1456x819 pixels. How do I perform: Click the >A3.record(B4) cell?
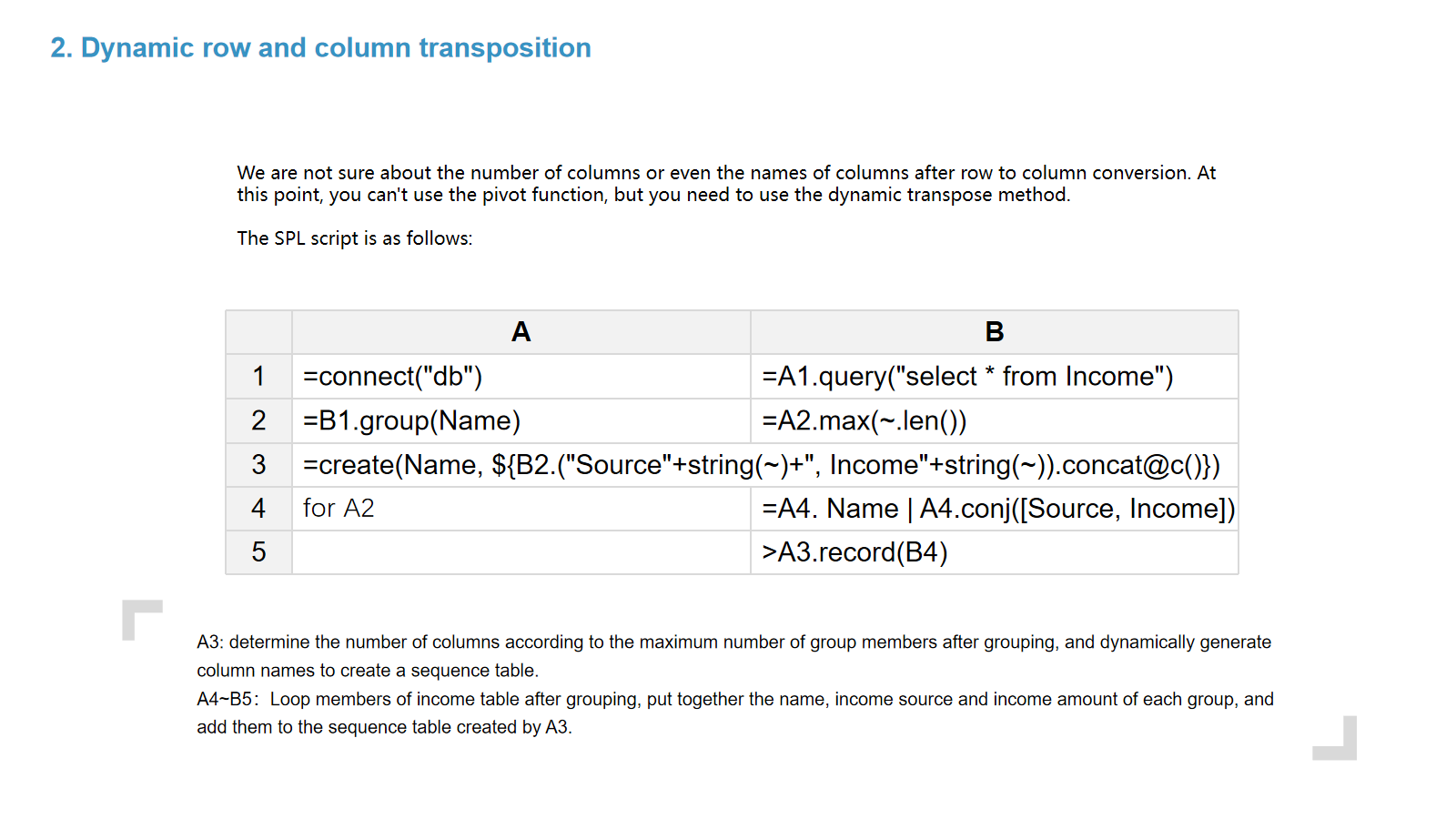point(994,552)
